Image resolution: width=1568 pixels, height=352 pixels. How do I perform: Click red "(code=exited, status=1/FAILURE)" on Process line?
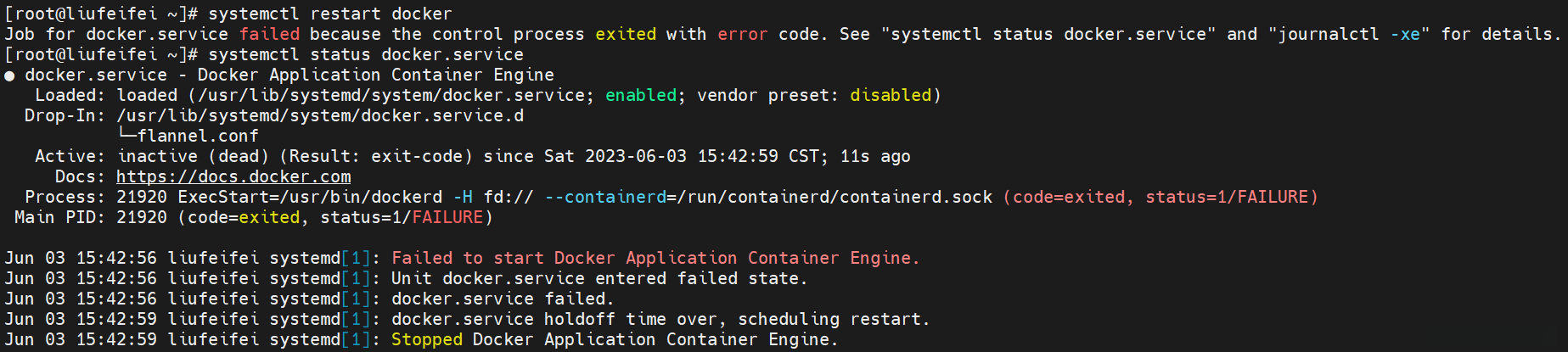coord(1161,197)
